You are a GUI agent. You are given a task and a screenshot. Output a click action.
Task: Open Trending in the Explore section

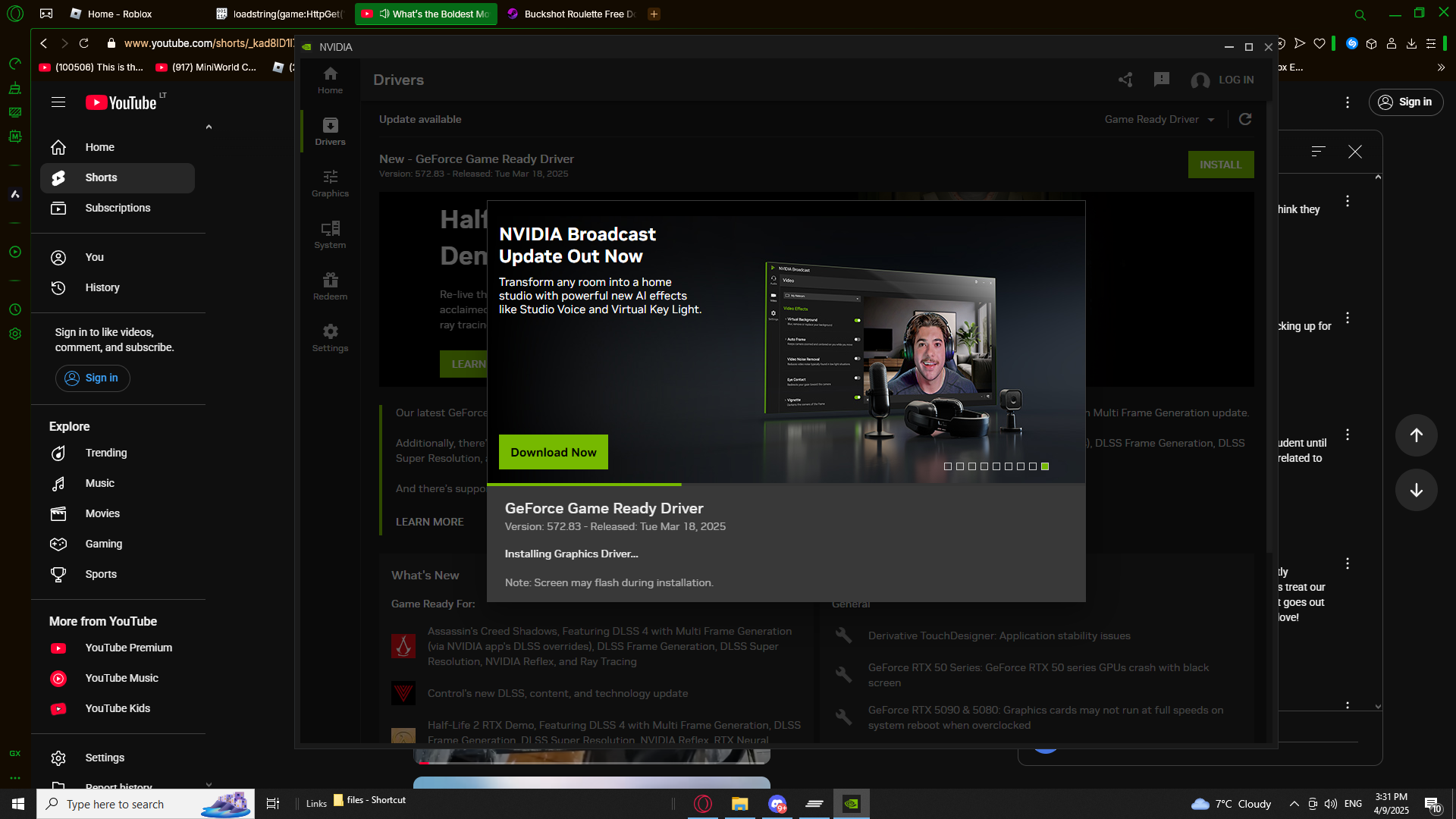coord(118,453)
